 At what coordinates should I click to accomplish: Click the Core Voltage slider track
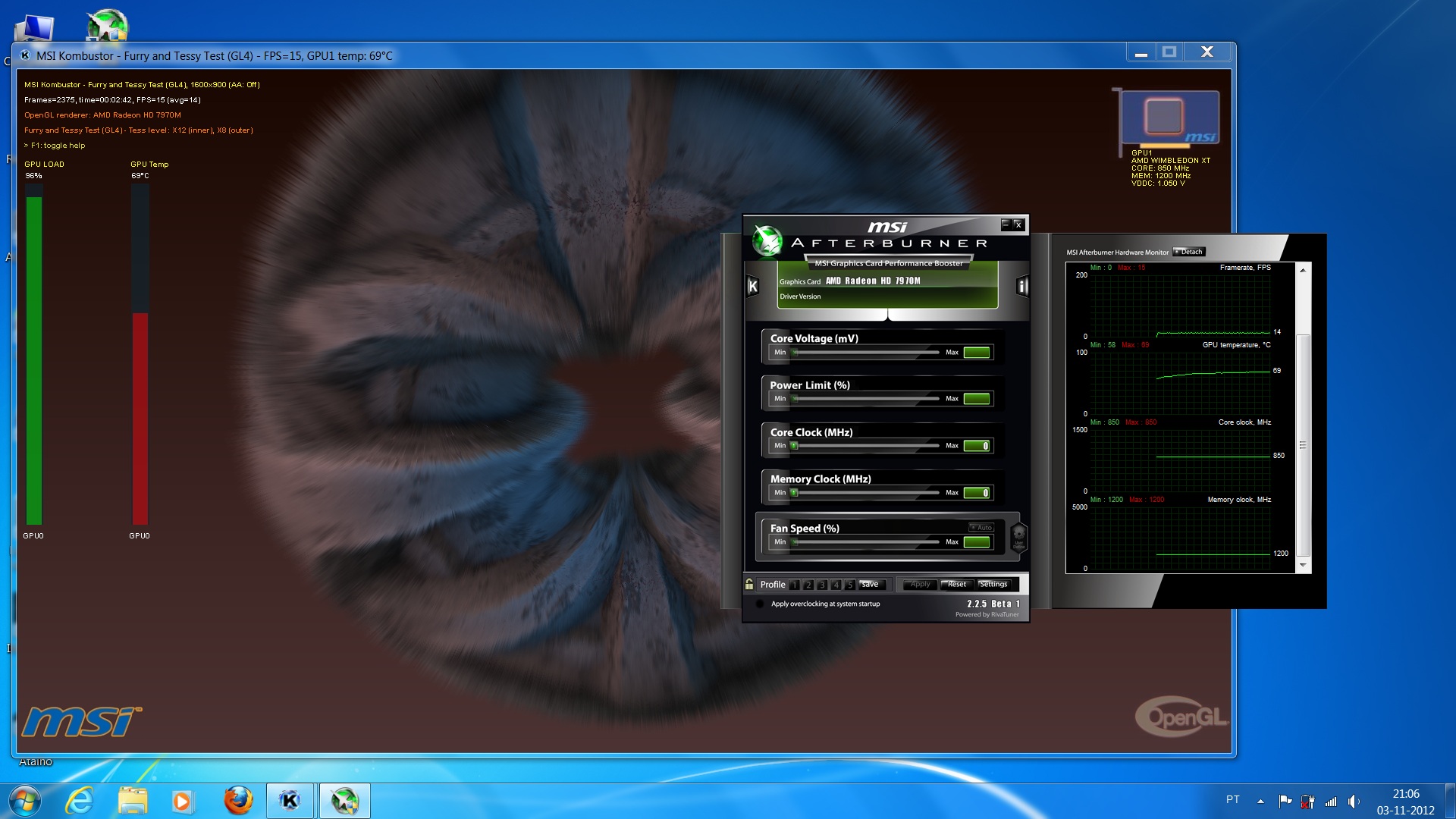pyautogui.click(x=865, y=353)
